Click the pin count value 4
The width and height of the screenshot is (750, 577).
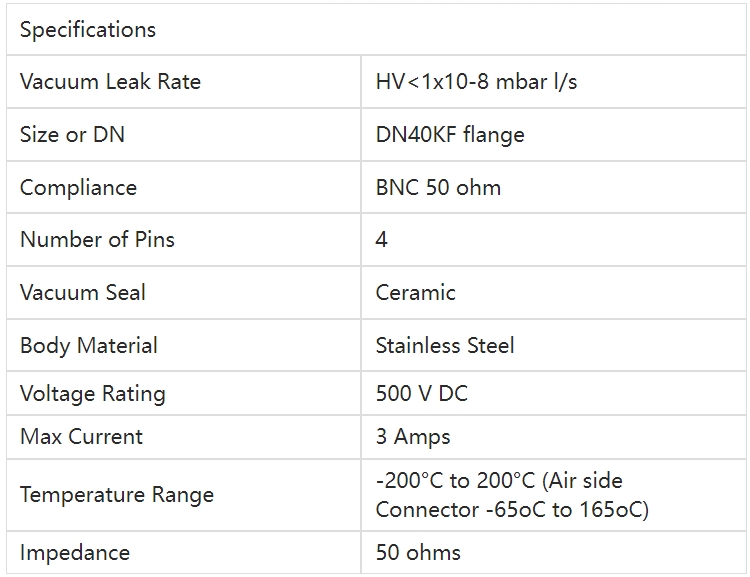(x=382, y=240)
